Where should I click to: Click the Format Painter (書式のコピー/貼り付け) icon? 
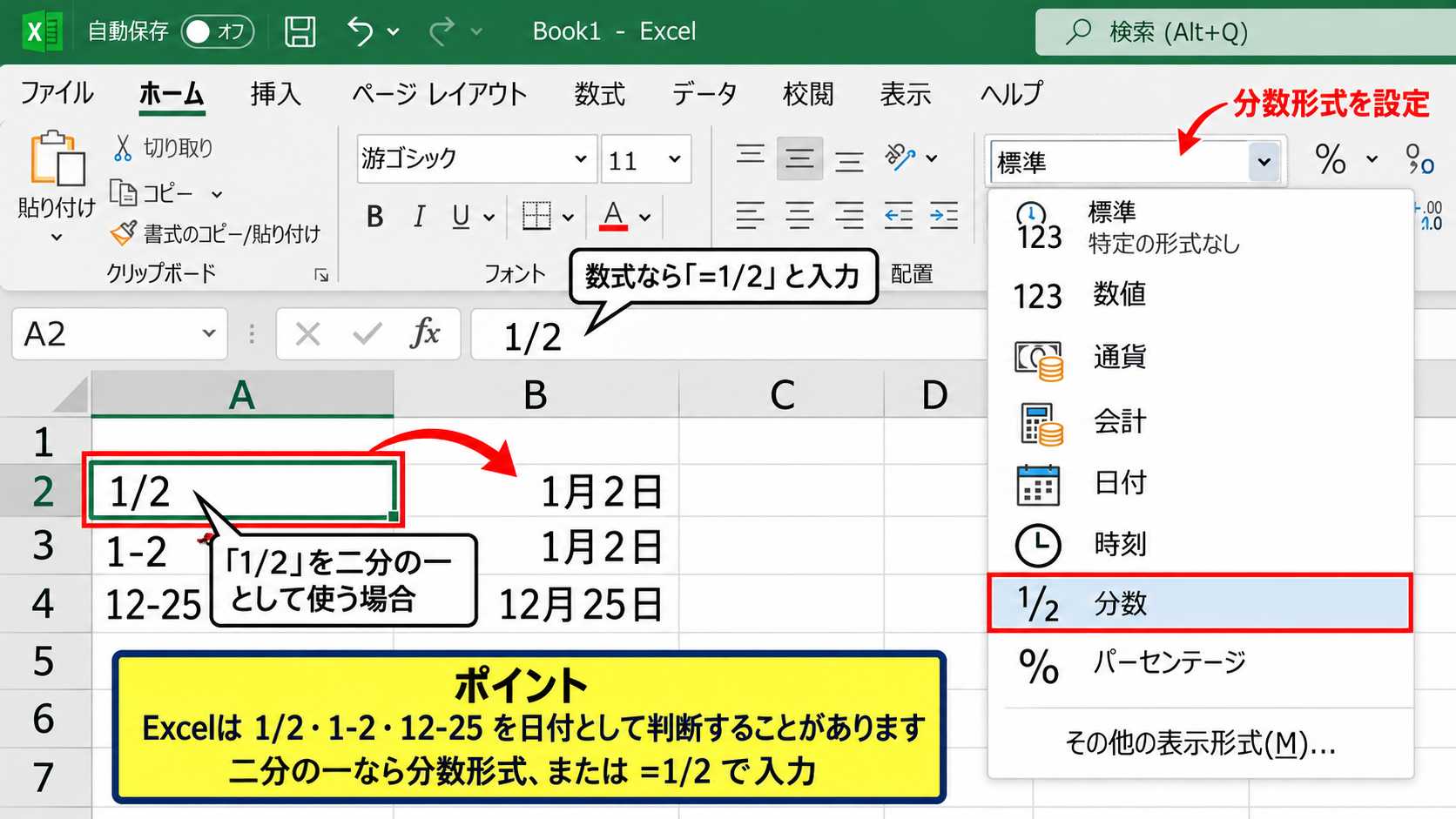click(x=124, y=232)
